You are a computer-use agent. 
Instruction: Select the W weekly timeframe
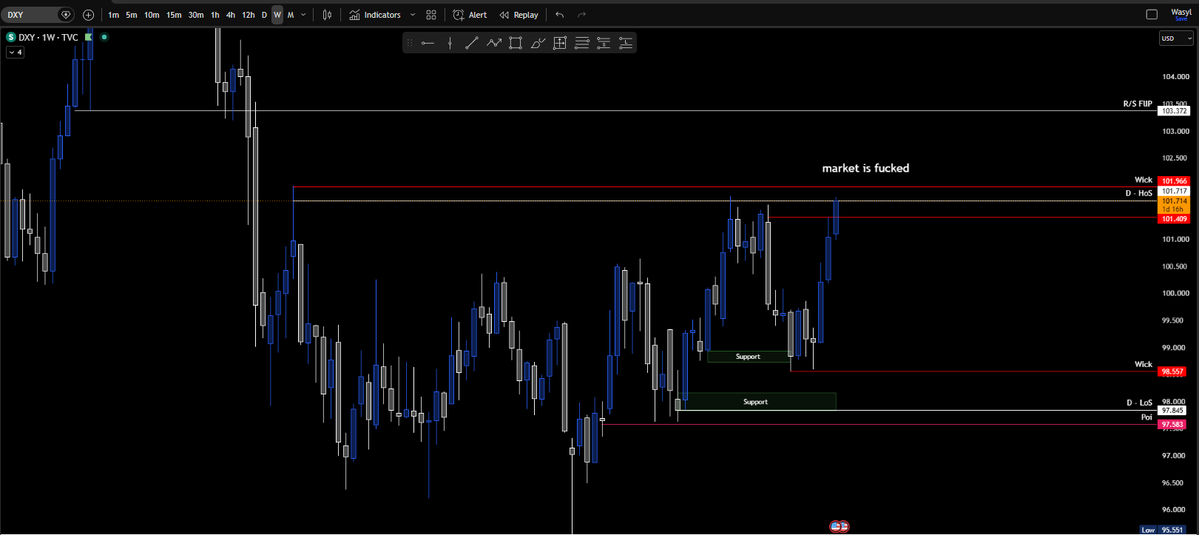coord(277,15)
